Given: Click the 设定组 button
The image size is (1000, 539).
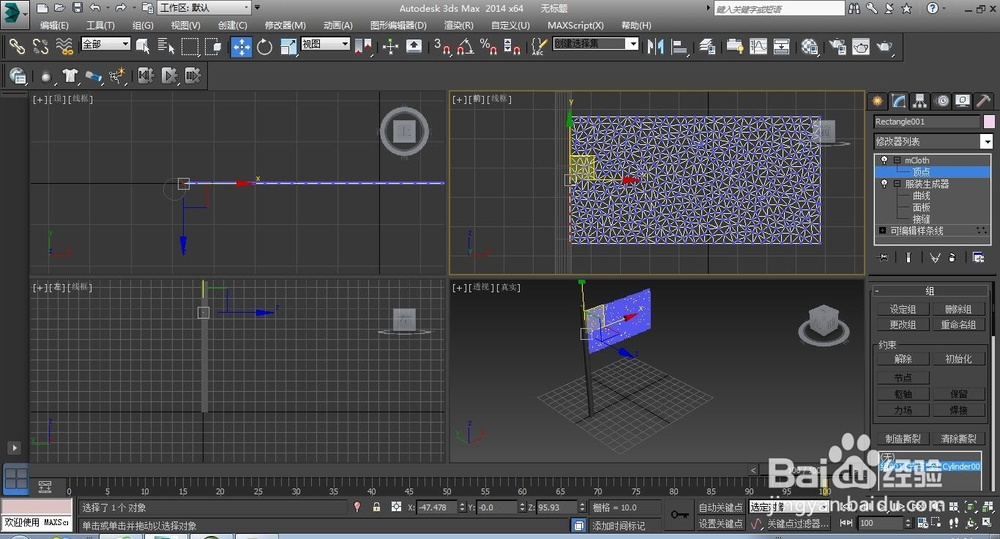Looking at the screenshot, I should pyautogui.click(x=903, y=309).
